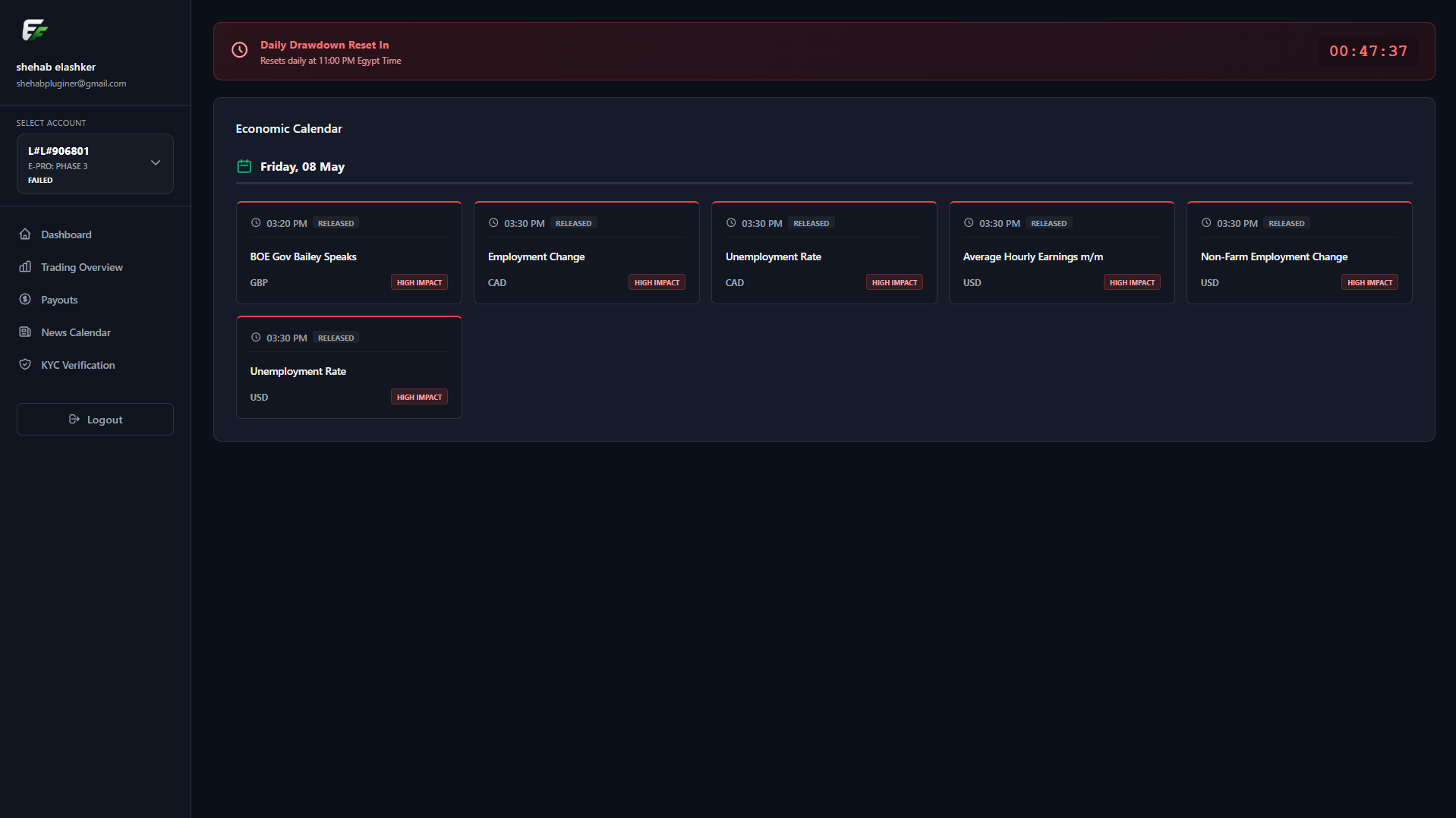Screen dimensions: 1456x818
Task: Click RELEASED tag on Non-Farm Employment card
Action: tap(1286, 223)
